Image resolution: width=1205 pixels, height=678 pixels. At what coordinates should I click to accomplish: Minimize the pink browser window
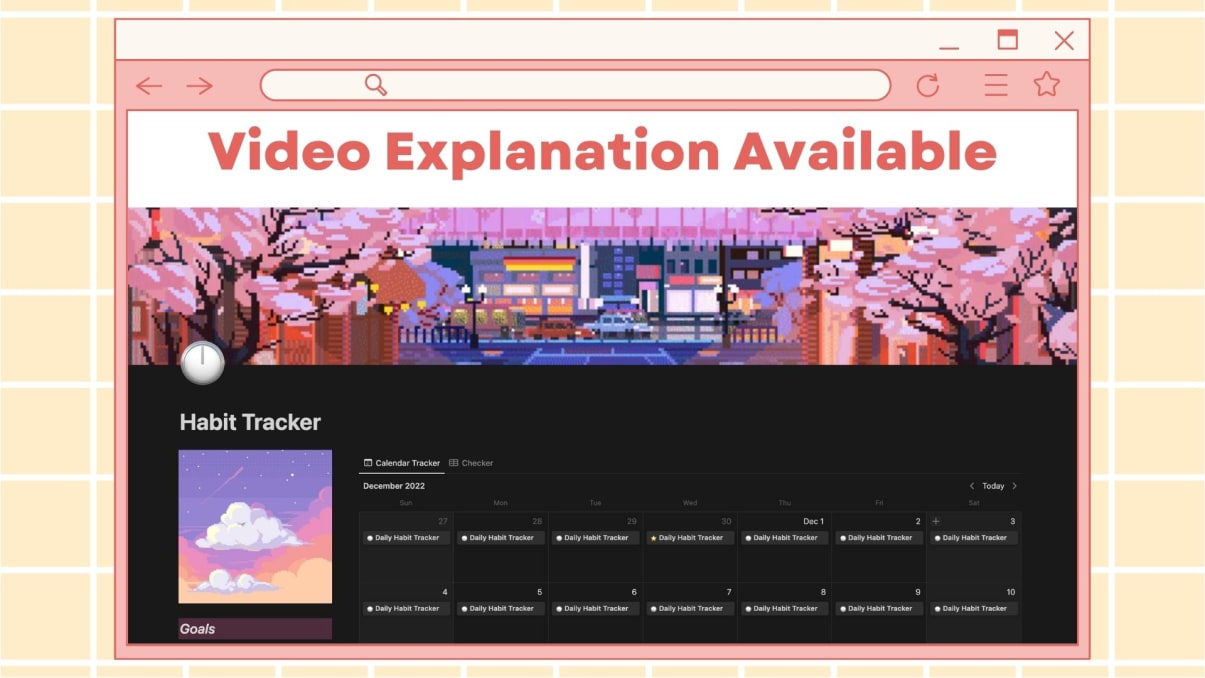click(x=949, y=48)
